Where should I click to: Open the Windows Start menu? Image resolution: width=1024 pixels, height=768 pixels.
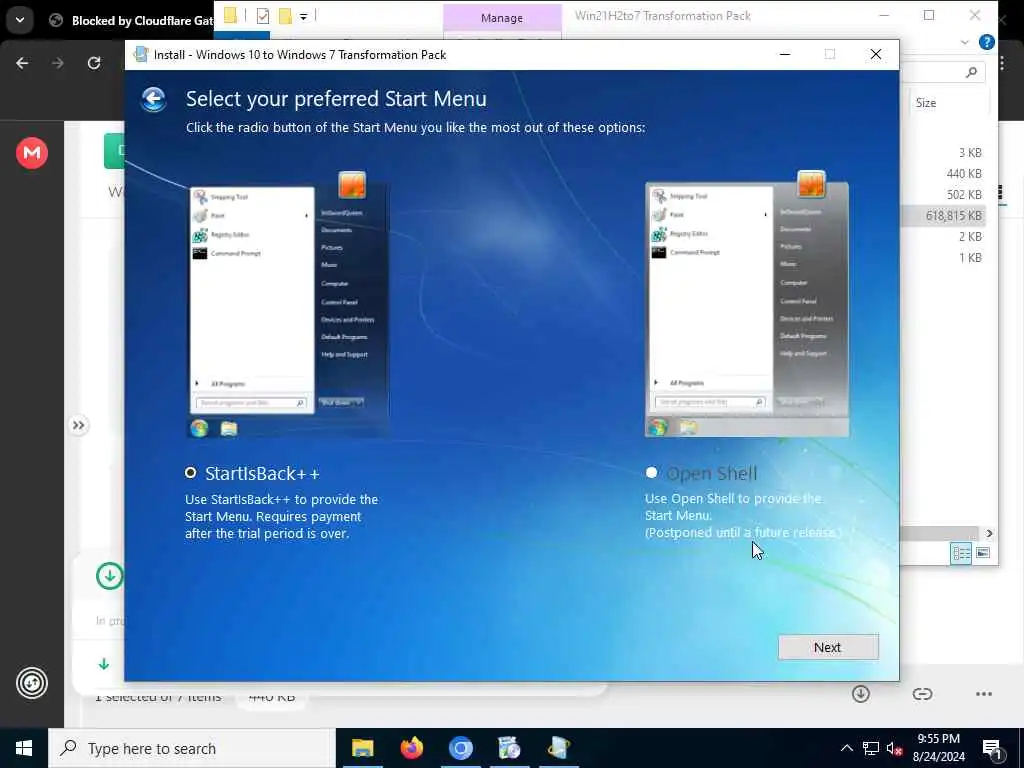pos(24,748)
